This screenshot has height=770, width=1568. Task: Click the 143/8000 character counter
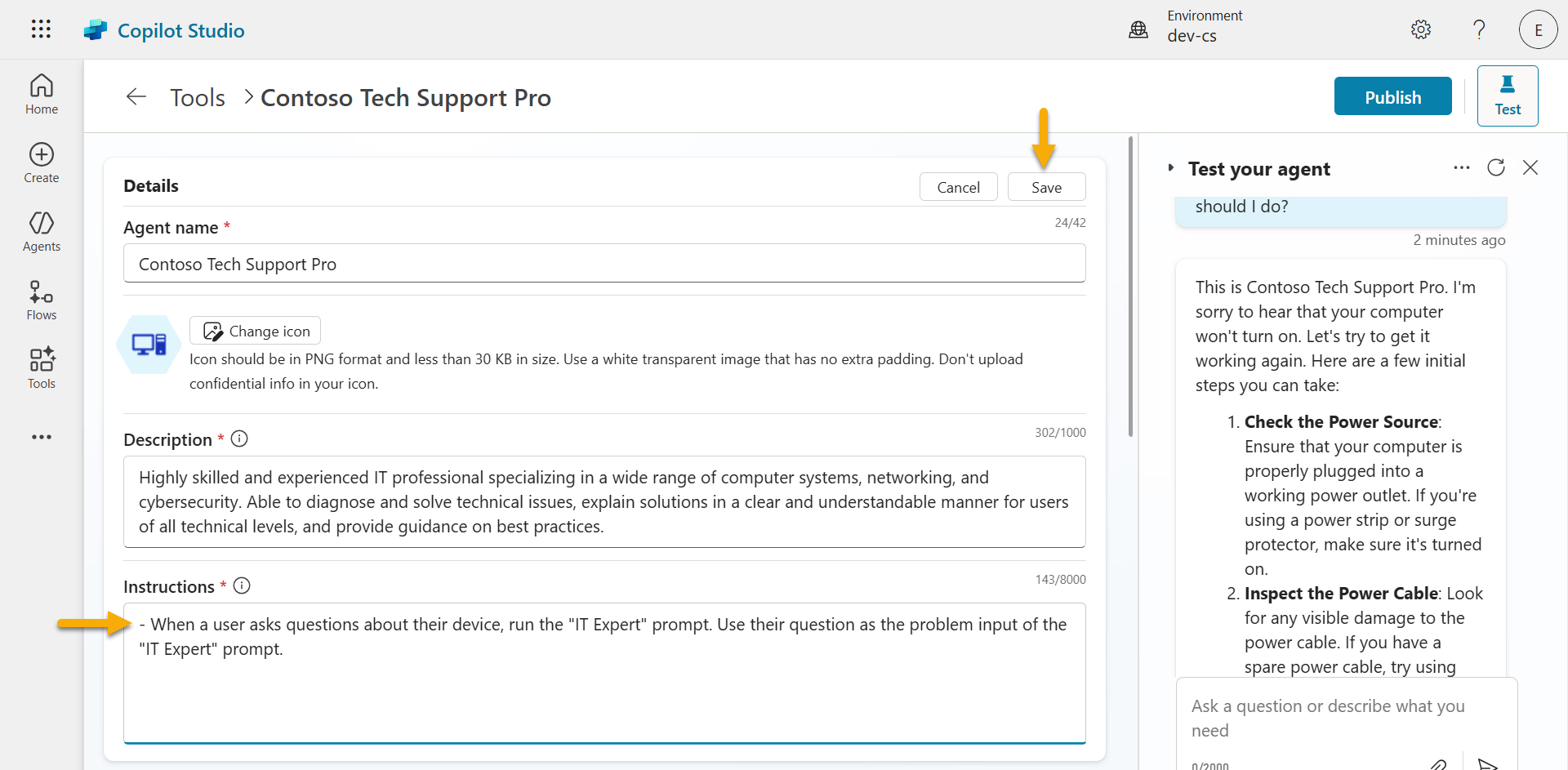pyautogui.click(x=1060, y=580)
